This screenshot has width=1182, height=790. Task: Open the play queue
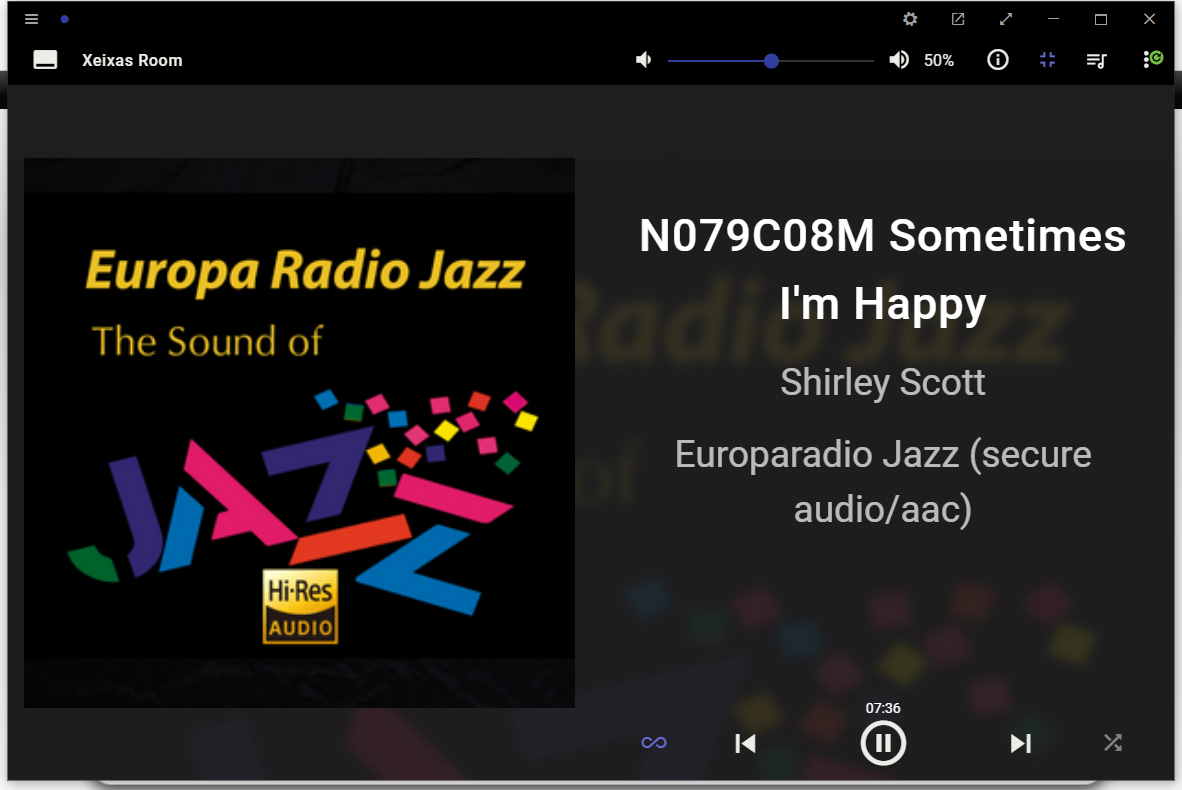[x=1096, y=60]
